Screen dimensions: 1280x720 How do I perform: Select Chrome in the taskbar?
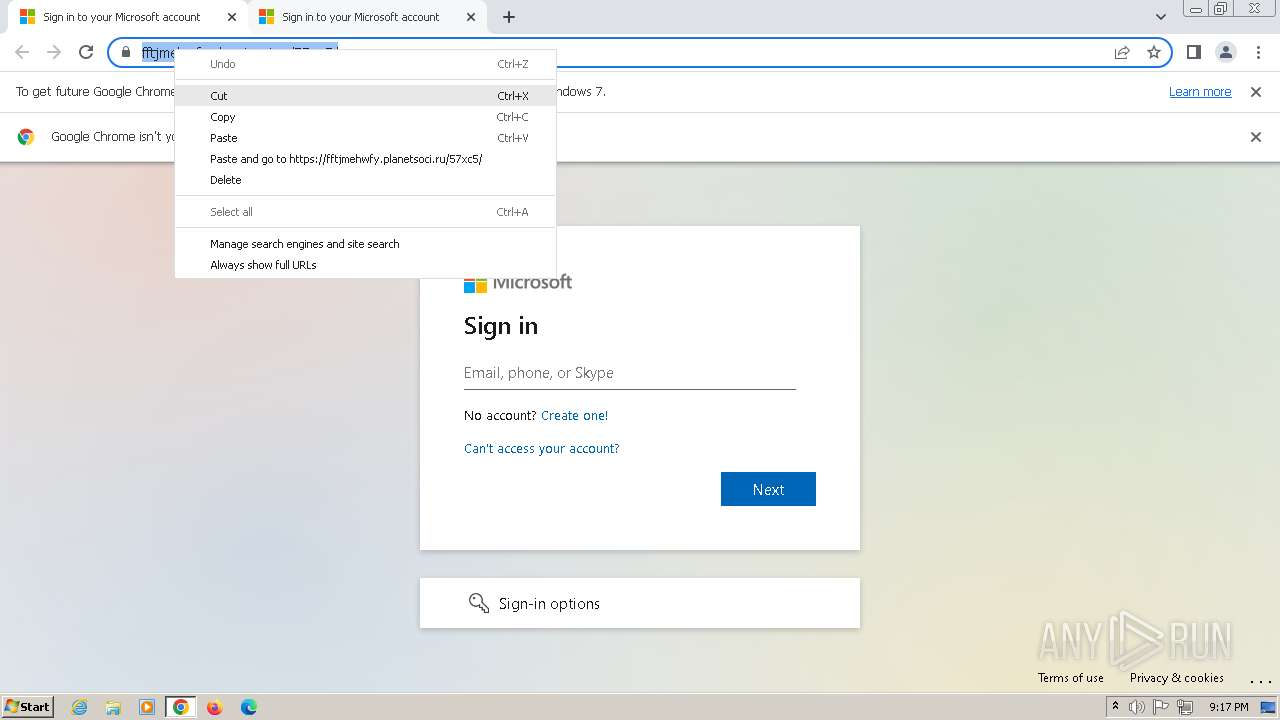pyautogui.click(x=181, y=707)
